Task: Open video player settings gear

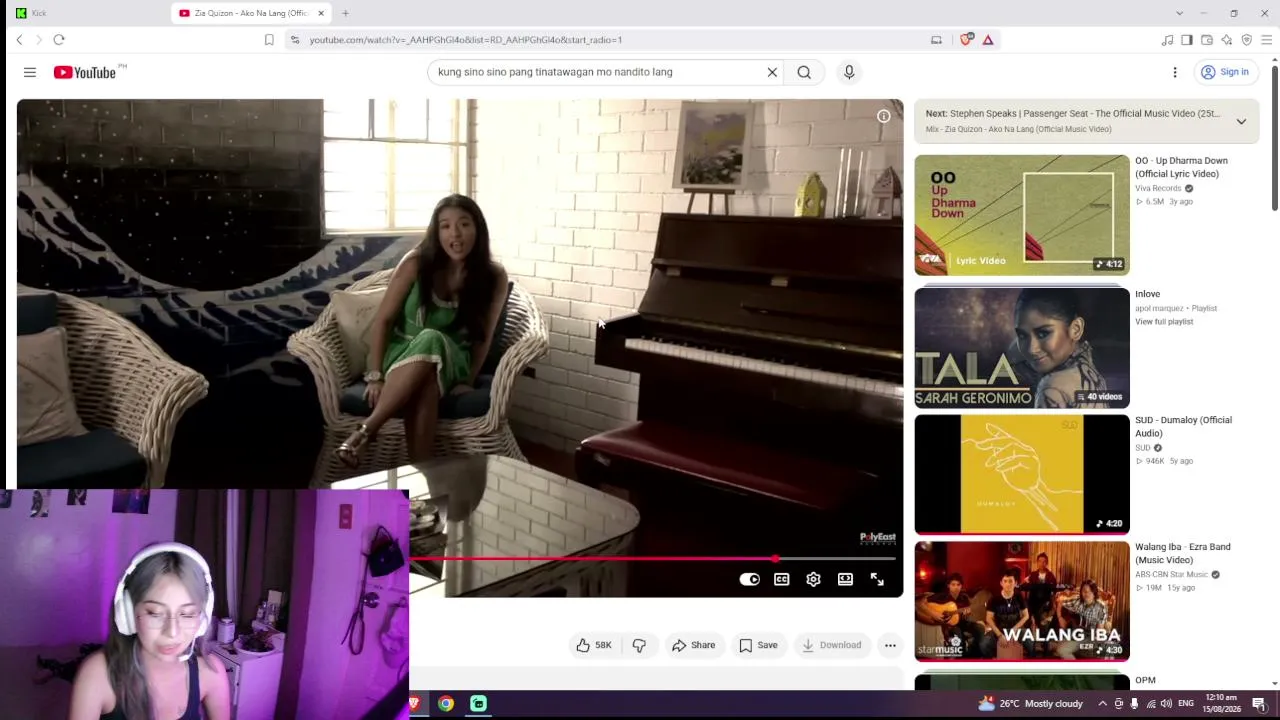Action: [x=814, y=579]
